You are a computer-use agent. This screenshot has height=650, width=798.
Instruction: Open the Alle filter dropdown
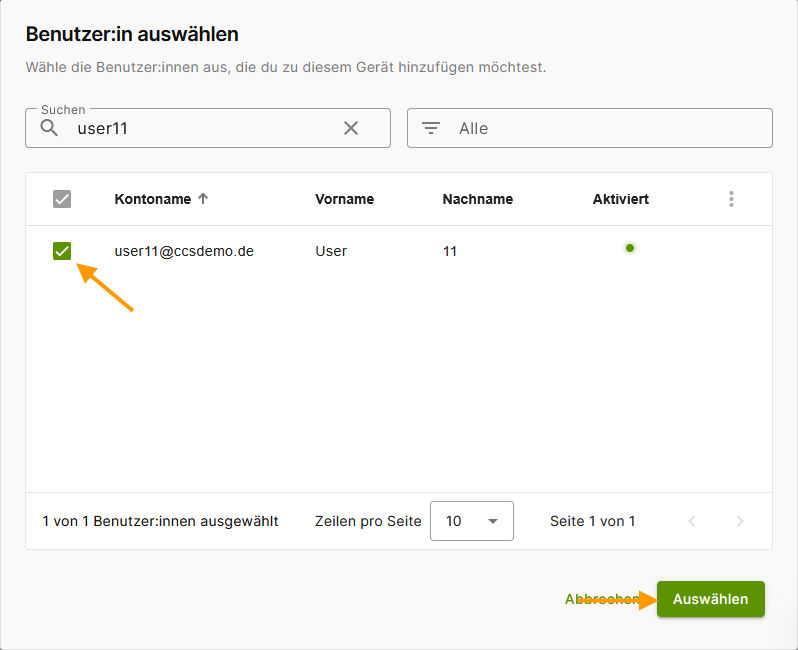(590, 128)
